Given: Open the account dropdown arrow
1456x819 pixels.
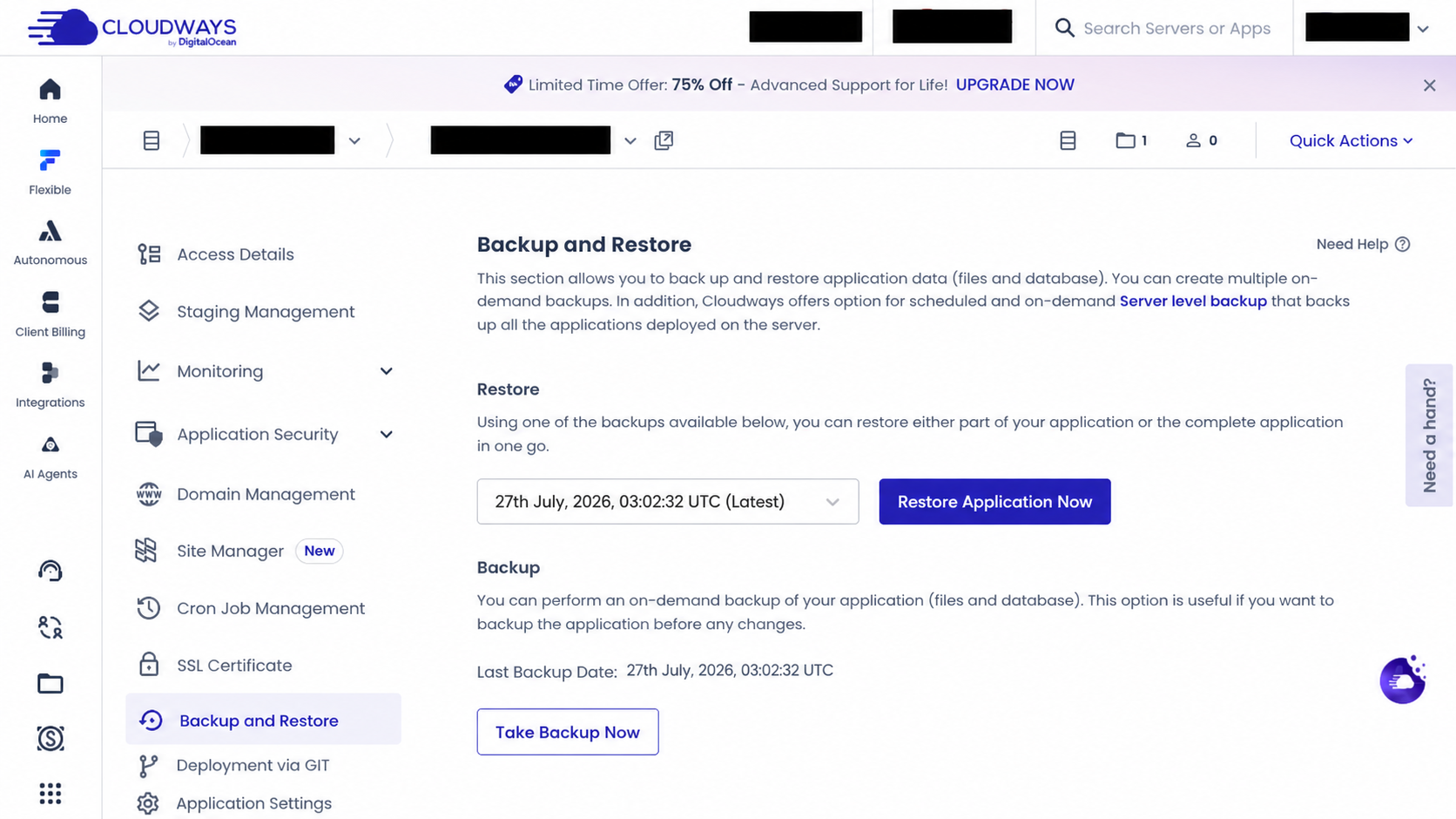Looking at the screenshot, I should click(1423, 29).
